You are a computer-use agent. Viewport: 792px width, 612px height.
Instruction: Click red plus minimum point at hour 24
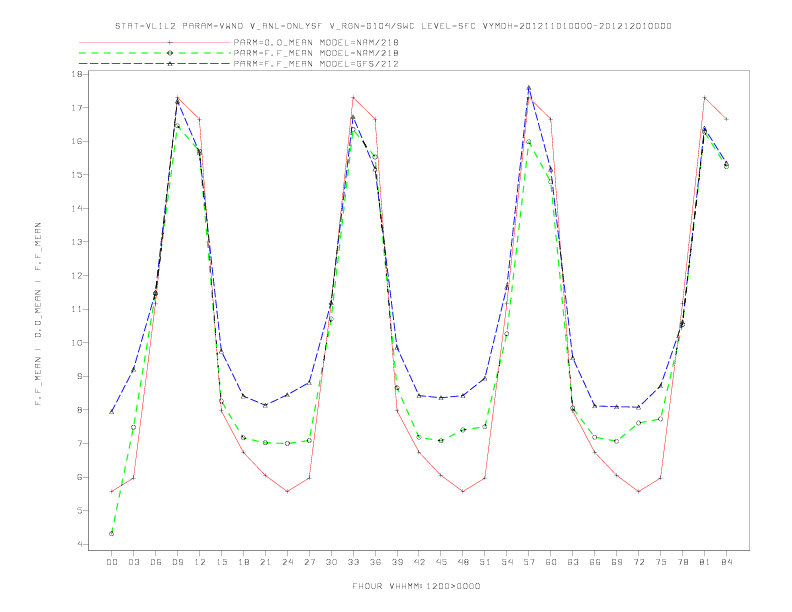287,491
